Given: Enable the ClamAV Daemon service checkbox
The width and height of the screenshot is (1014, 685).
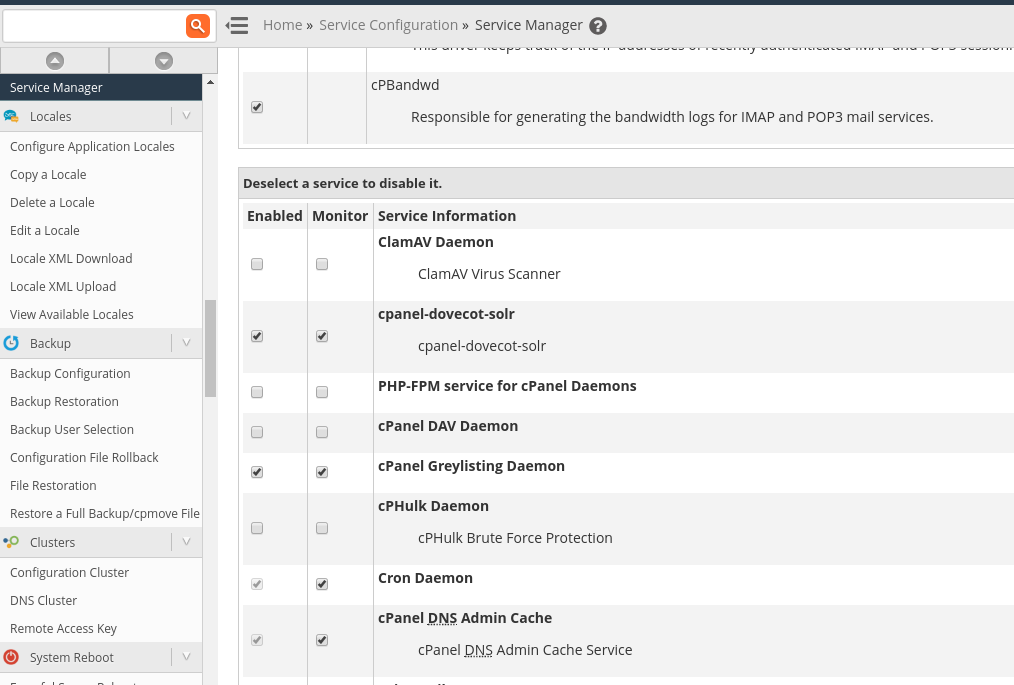Looking at the screenshot, I should (x=257, y=264).
